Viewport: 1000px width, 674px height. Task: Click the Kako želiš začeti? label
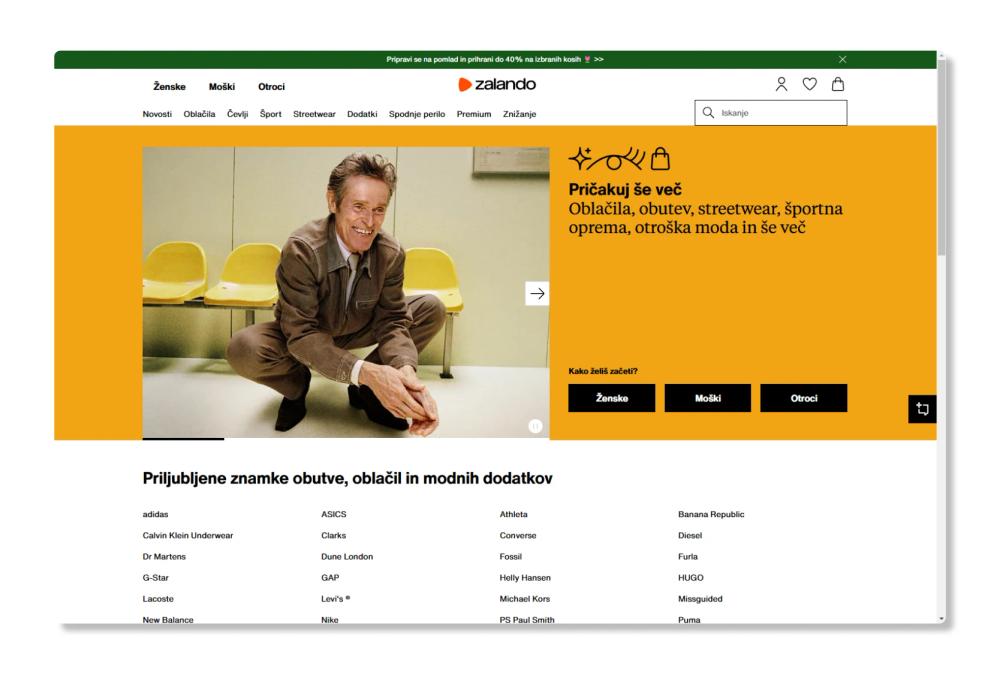603,370
